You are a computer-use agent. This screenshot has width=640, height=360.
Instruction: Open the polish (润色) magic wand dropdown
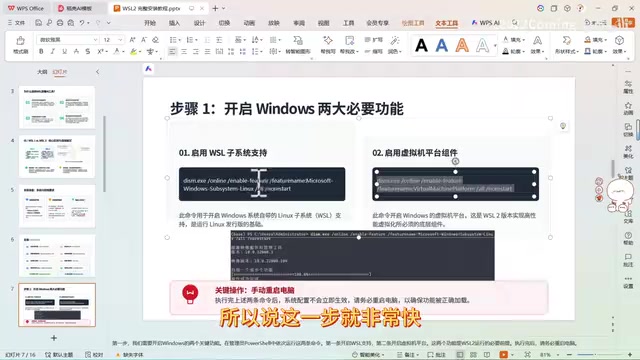395,44
